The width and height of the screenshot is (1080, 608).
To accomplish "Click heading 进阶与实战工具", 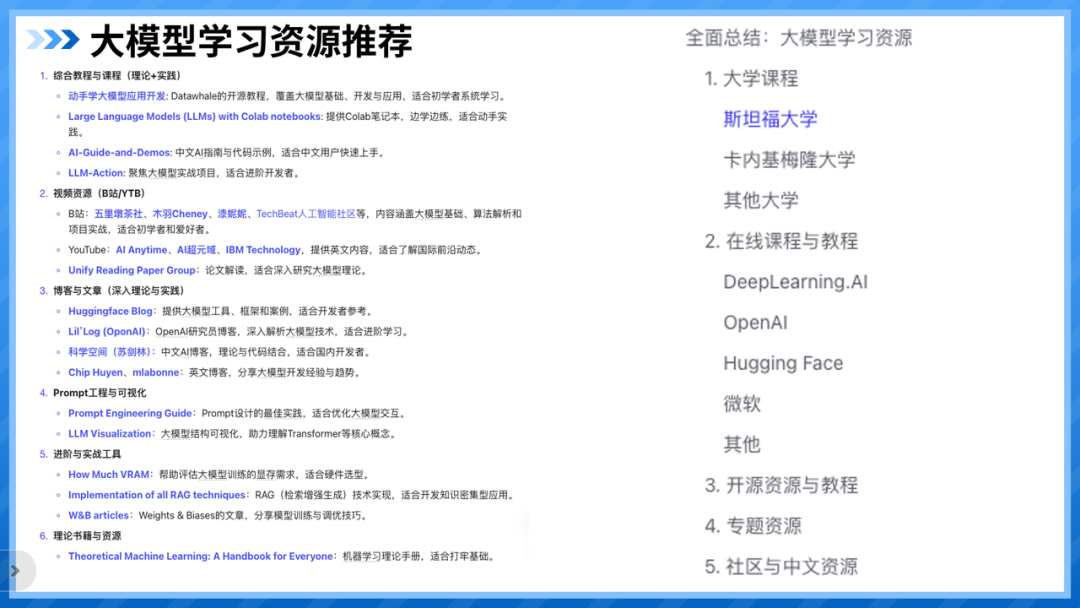I will 87,454.
